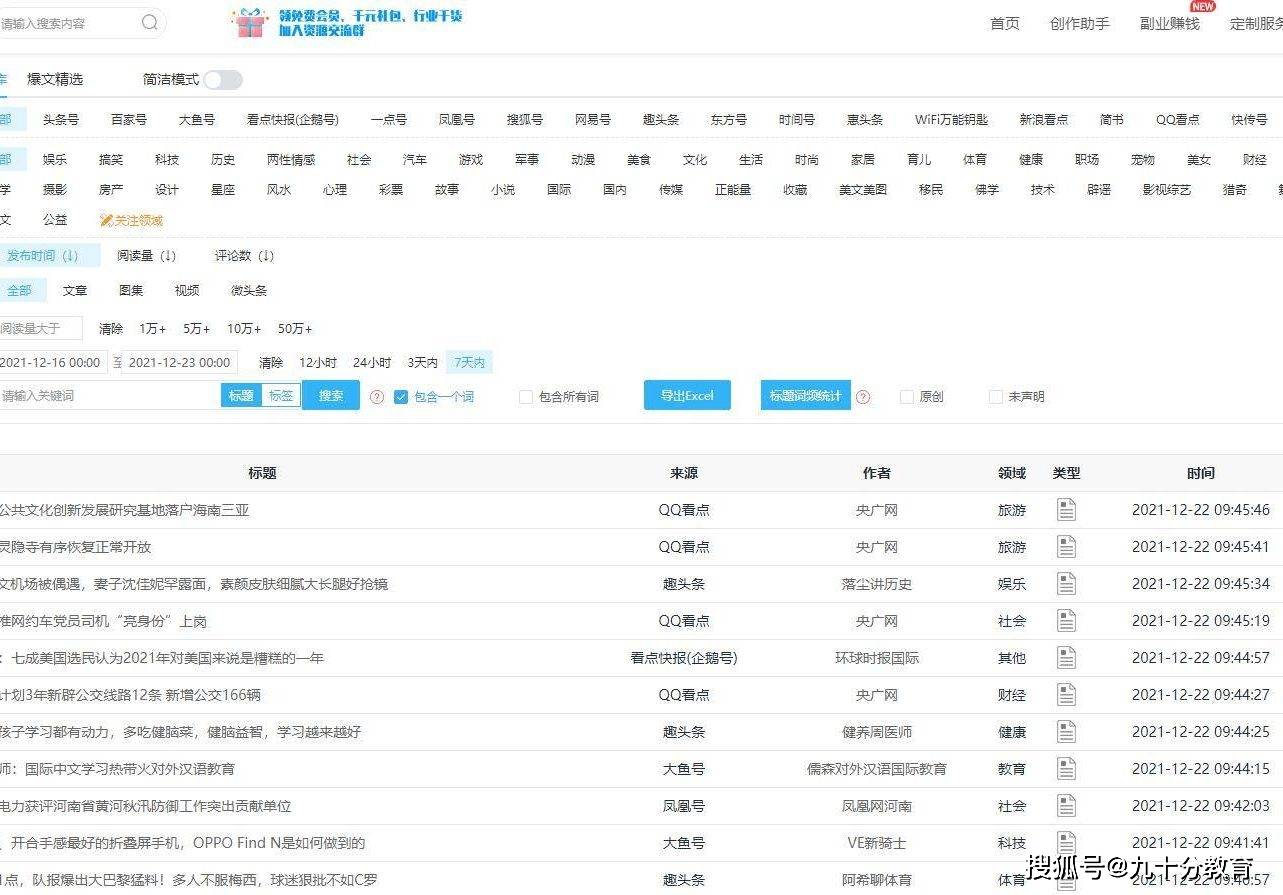Viewport: 1283px width, 895px height.
Task: Switch to the 微头条 tab
Action: click(247, 290)
